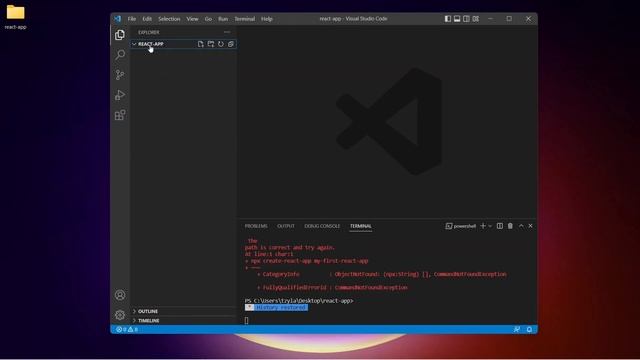This screenshot has height=360, width=640.
Task: Open the Run and Debug view
Action: 120,95
